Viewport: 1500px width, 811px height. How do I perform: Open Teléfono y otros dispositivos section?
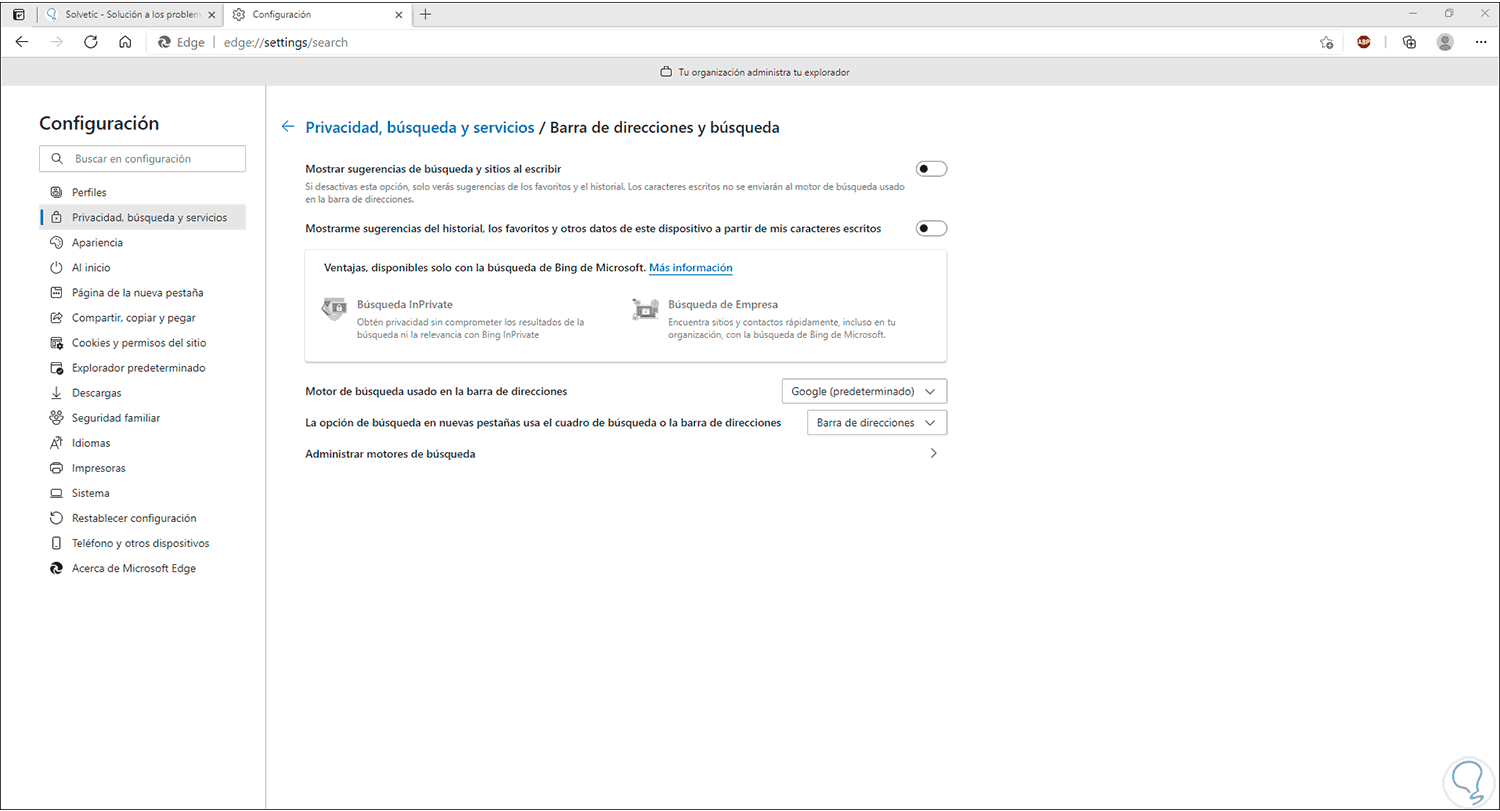click(142, 543)
